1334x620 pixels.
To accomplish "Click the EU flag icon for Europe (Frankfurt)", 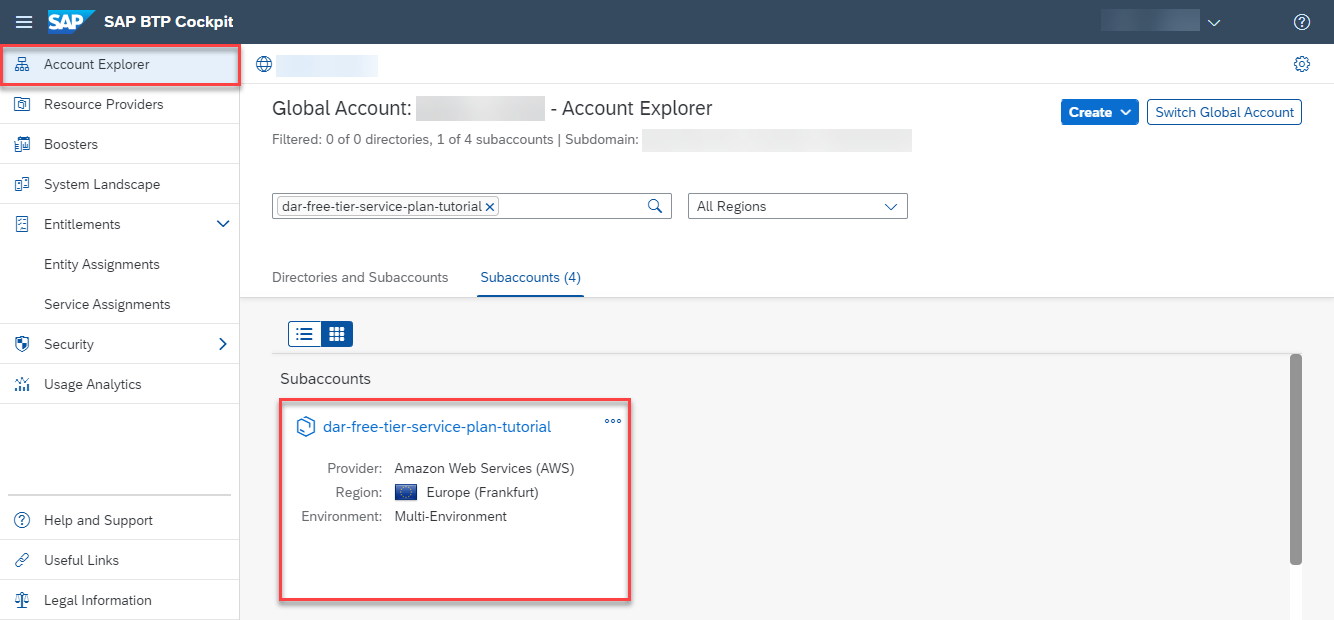I will pyautogui.click(x=406, y=492).
